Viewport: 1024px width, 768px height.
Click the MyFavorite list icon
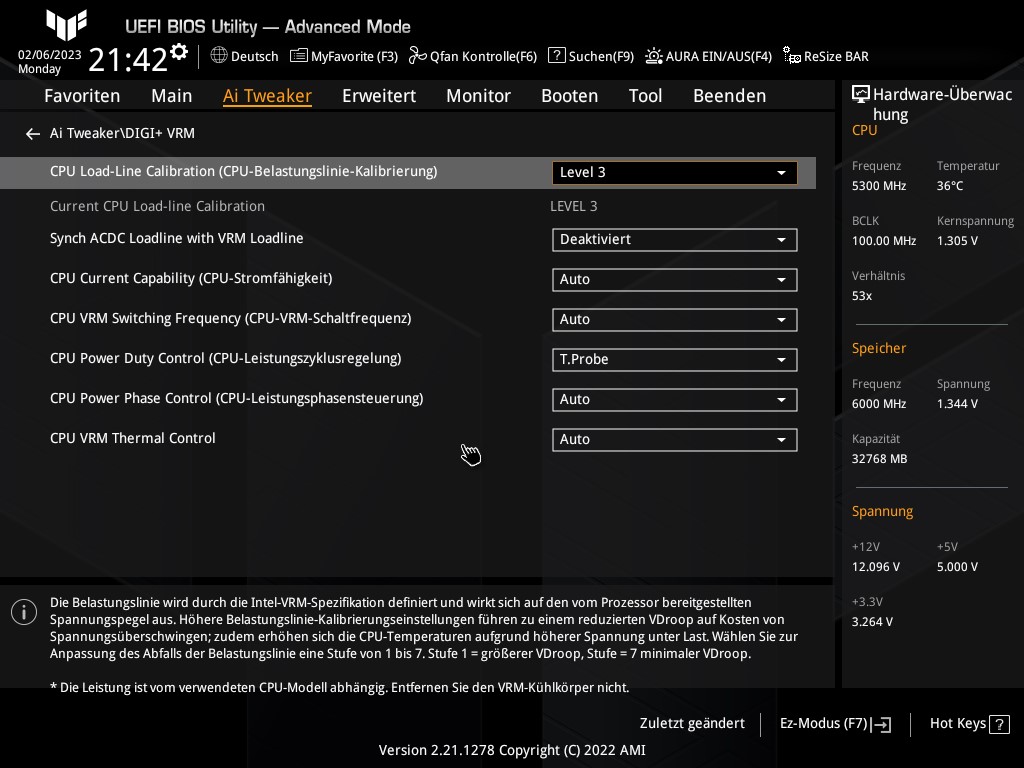tap(298, 56)
